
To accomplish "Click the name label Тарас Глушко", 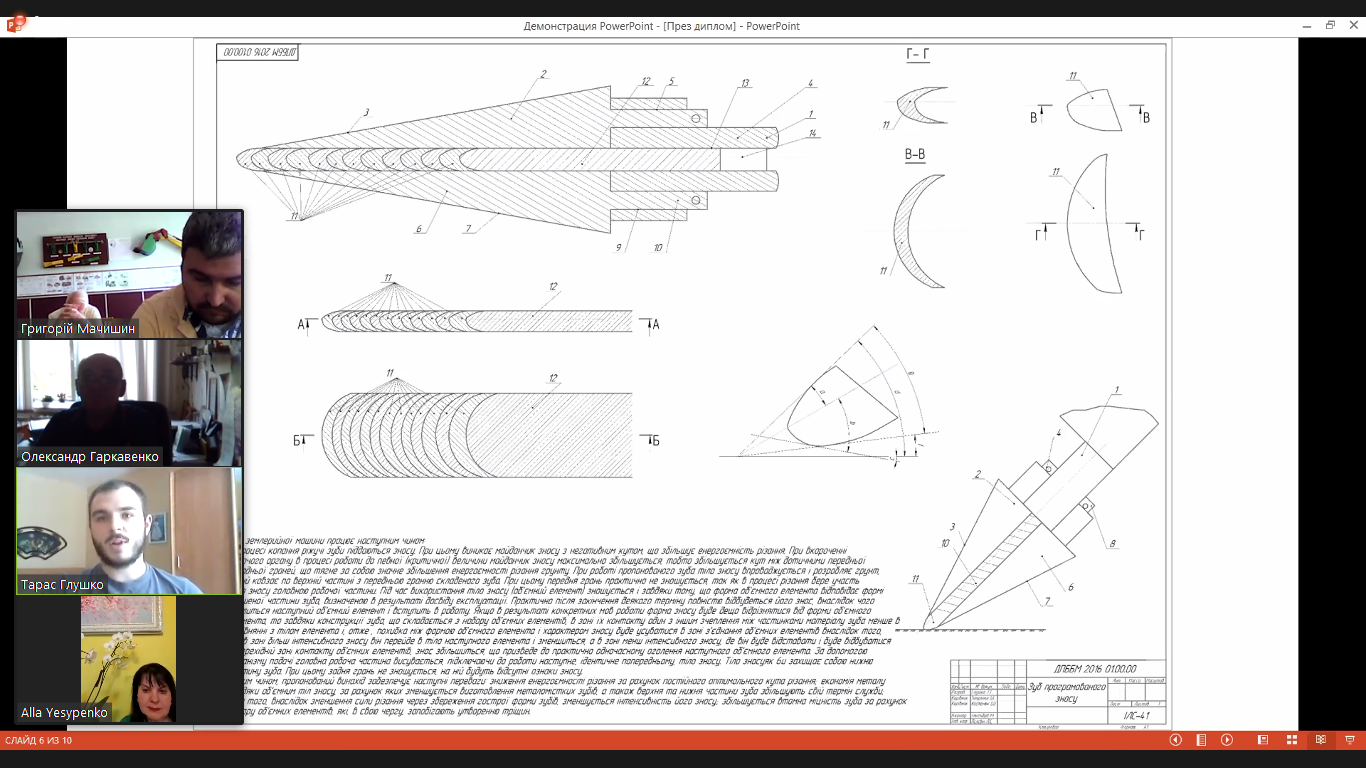I will coord(62,585).
